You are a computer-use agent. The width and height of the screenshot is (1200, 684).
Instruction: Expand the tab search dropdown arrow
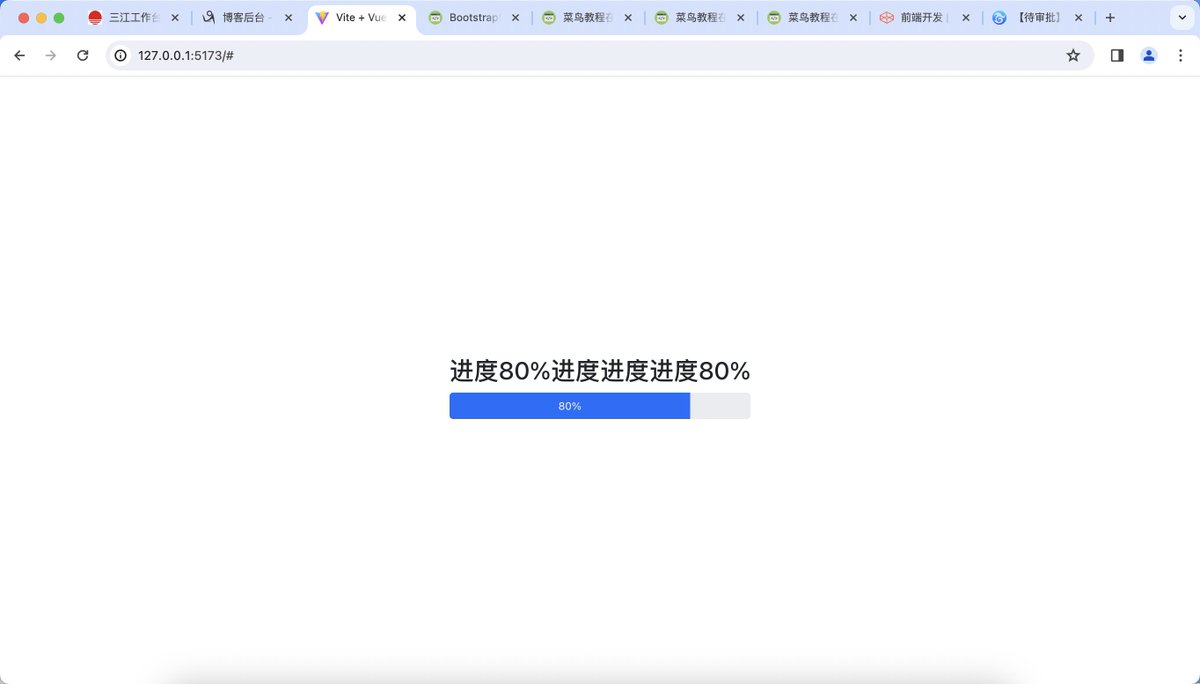[1180, 18]
